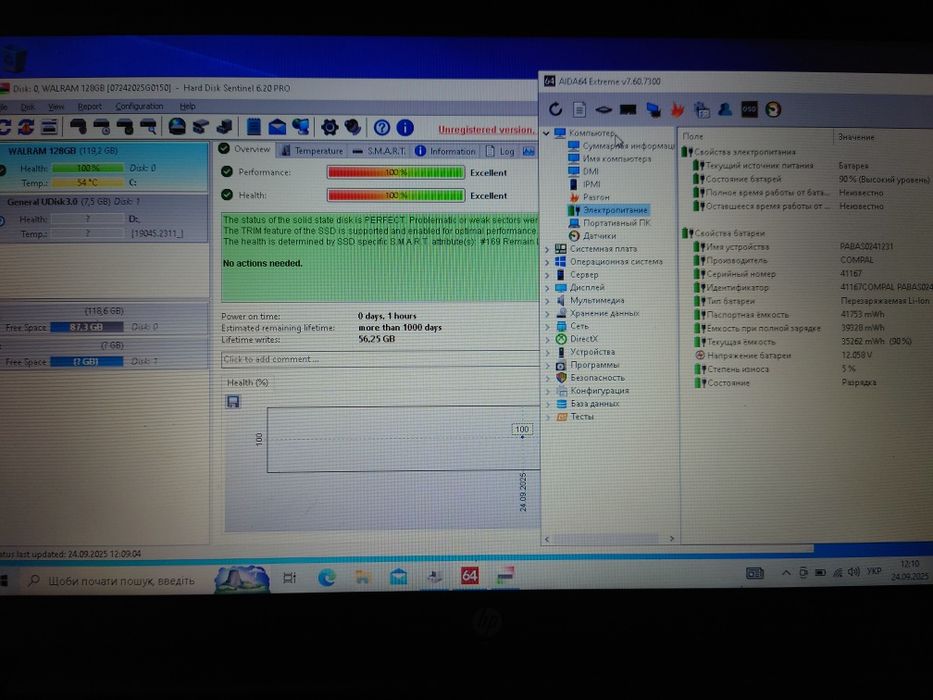Image resolution: width=933 pixels, height=700 pixels.
Task: Open Microsoft Edge from the taskbar
Action: click(327, 577)
